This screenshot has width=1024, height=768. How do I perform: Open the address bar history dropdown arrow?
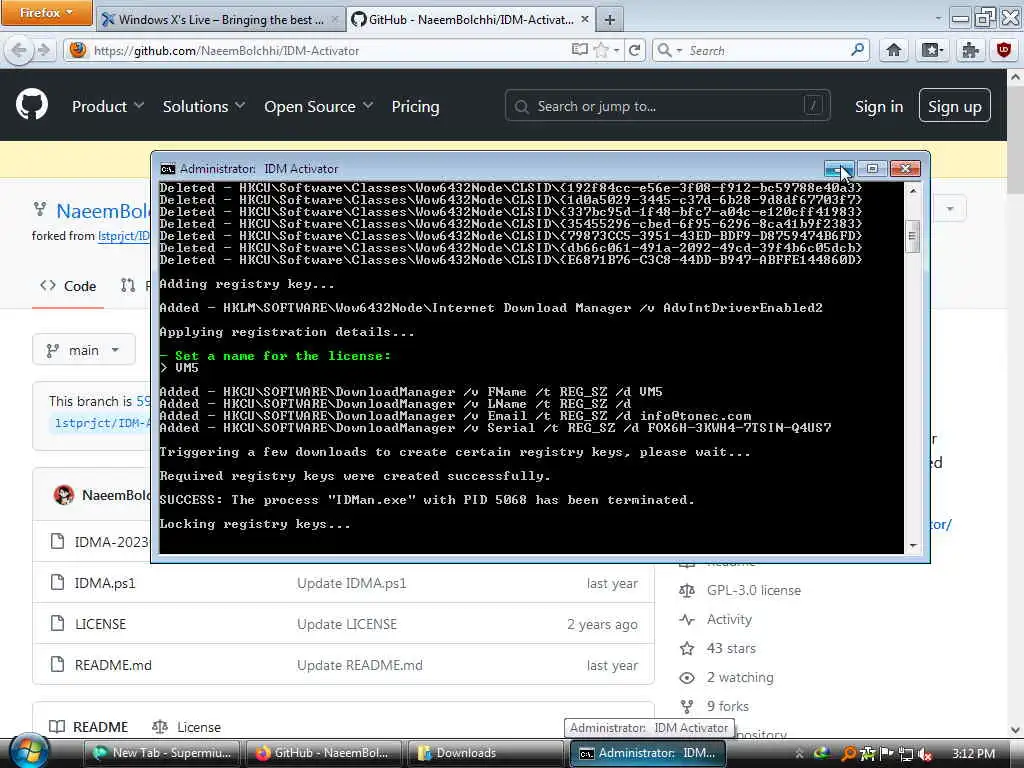pyautogui.click(x=616, y=50)
